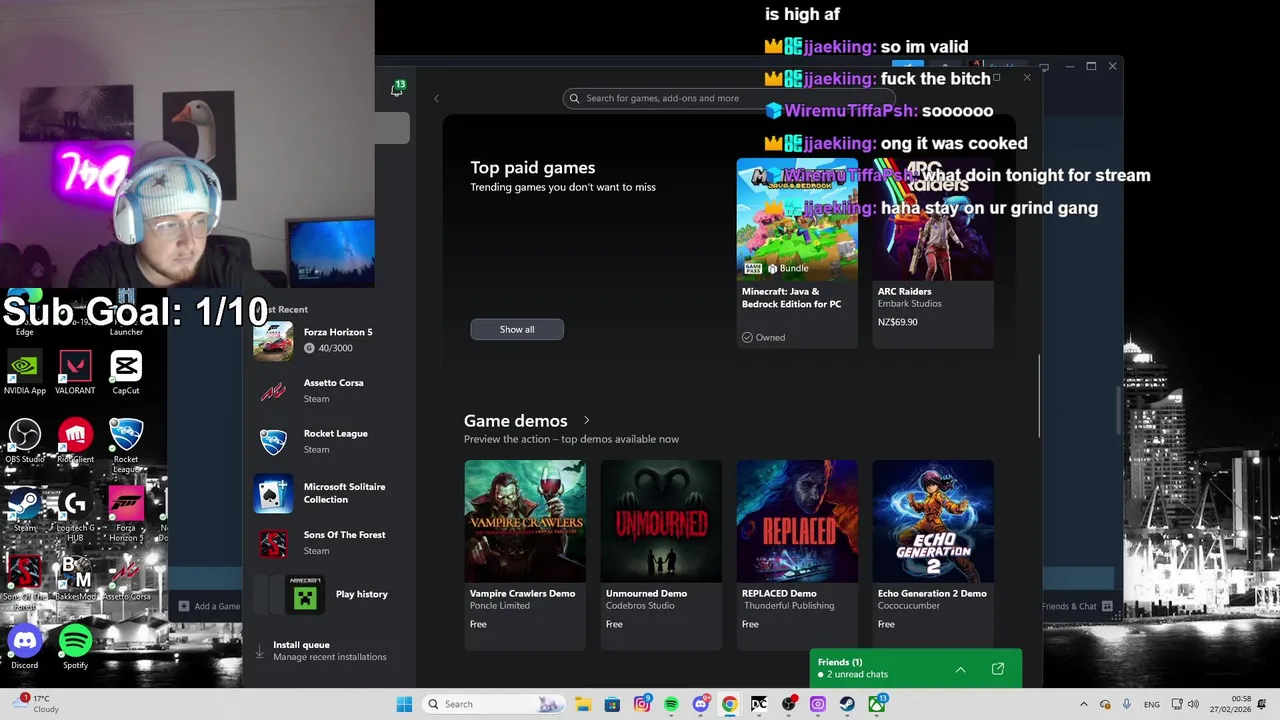Open the ARC Raiders game card
Screen dimensions: 1280x720
933,253
